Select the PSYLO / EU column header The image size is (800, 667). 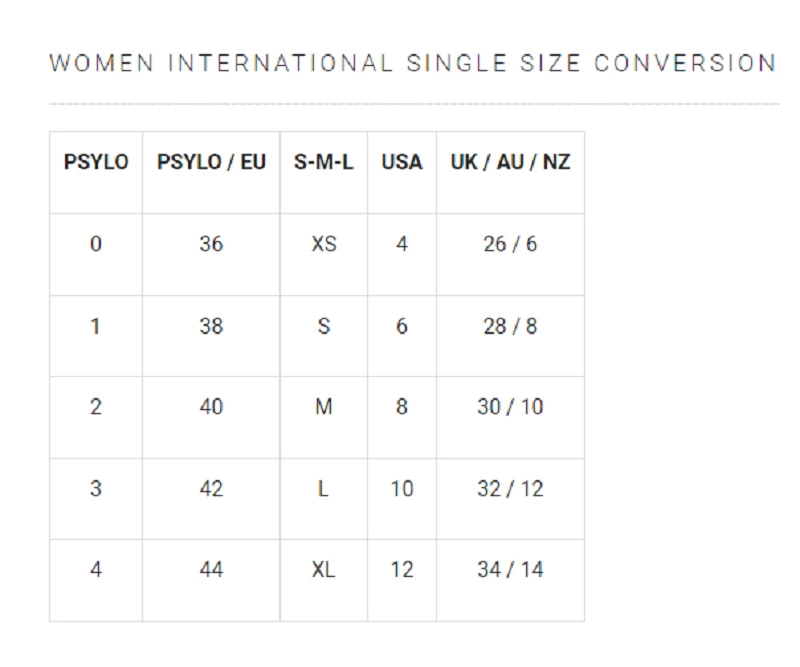click(211, 162)
